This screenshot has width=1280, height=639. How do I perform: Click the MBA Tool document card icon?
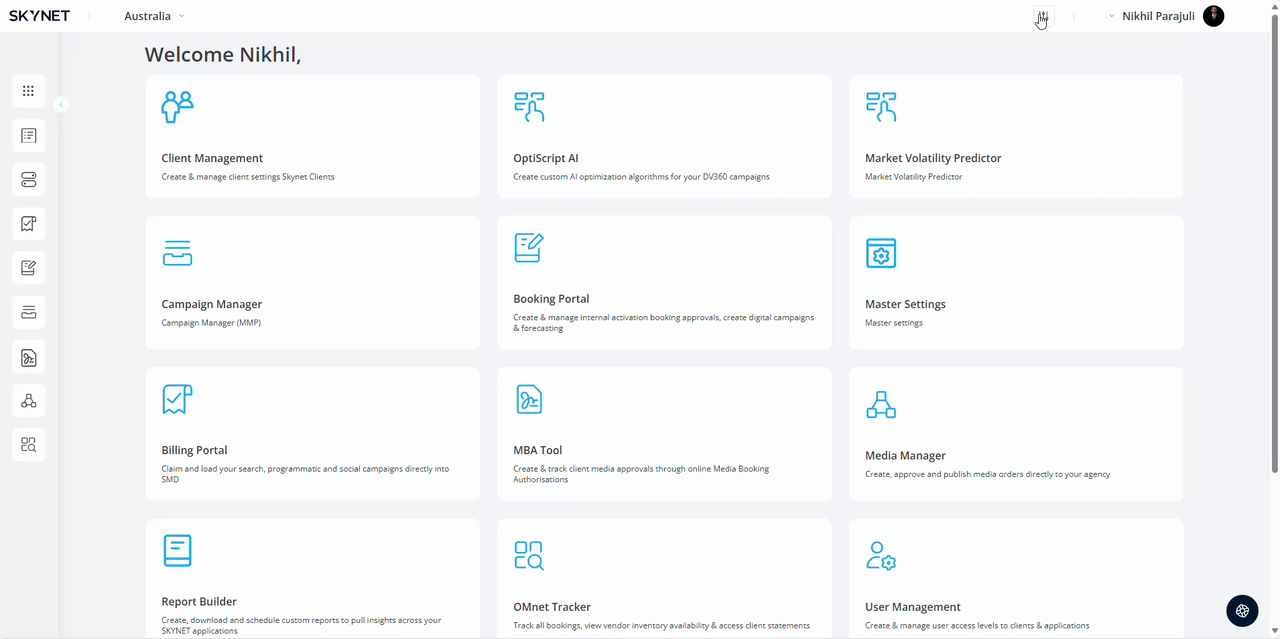[x=529, y=399]
